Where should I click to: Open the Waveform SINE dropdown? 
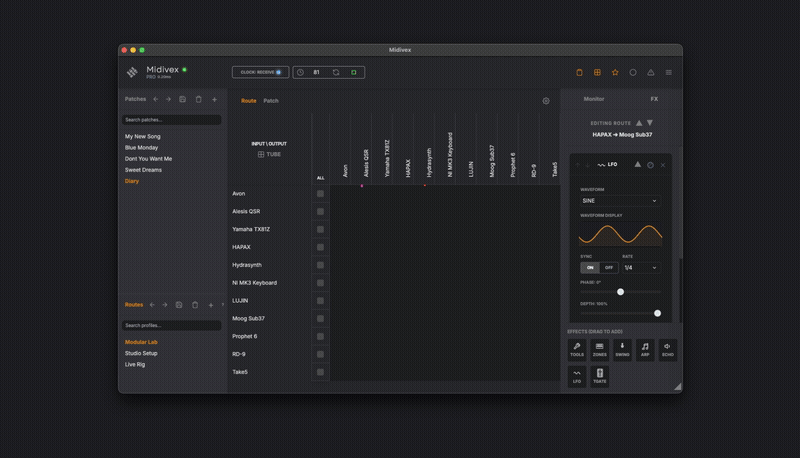tap(620, 201)
